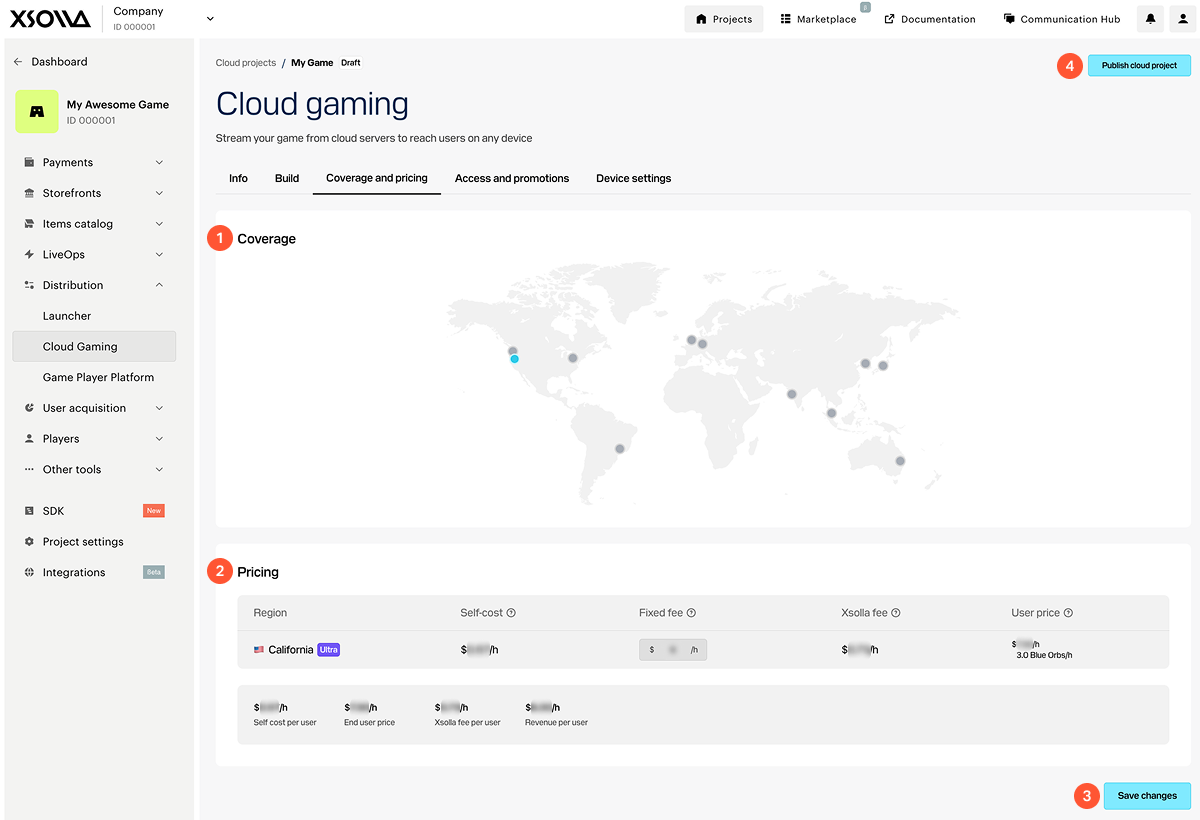Click the Communication Hub chat icon

click(x=1010, y=19)
